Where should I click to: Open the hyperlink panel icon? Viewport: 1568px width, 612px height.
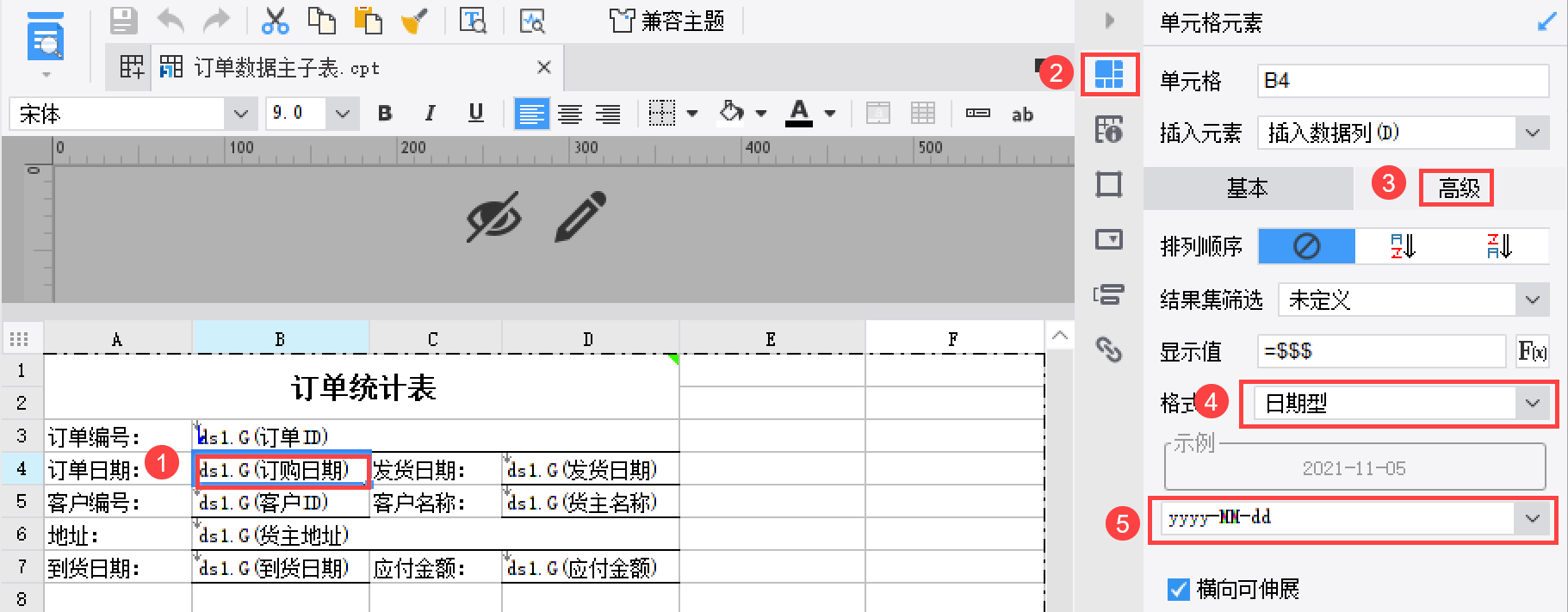point(1109,349)
